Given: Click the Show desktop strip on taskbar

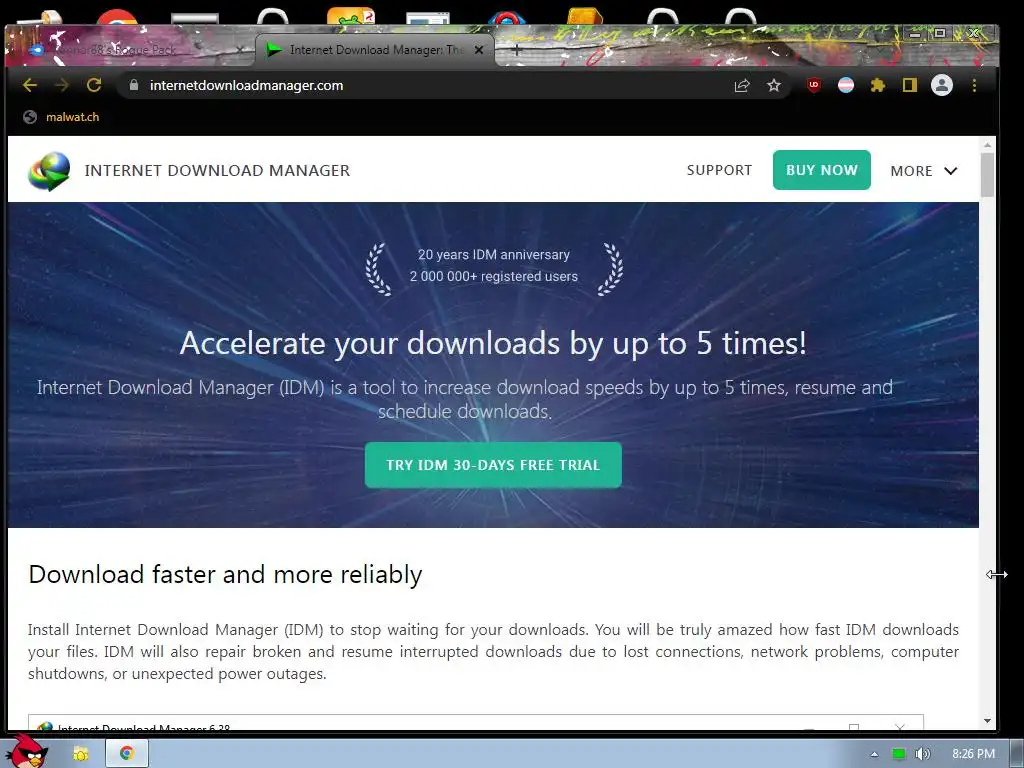Looking at the screenshot, I should pyautogui.click(x=1017, y=754).
